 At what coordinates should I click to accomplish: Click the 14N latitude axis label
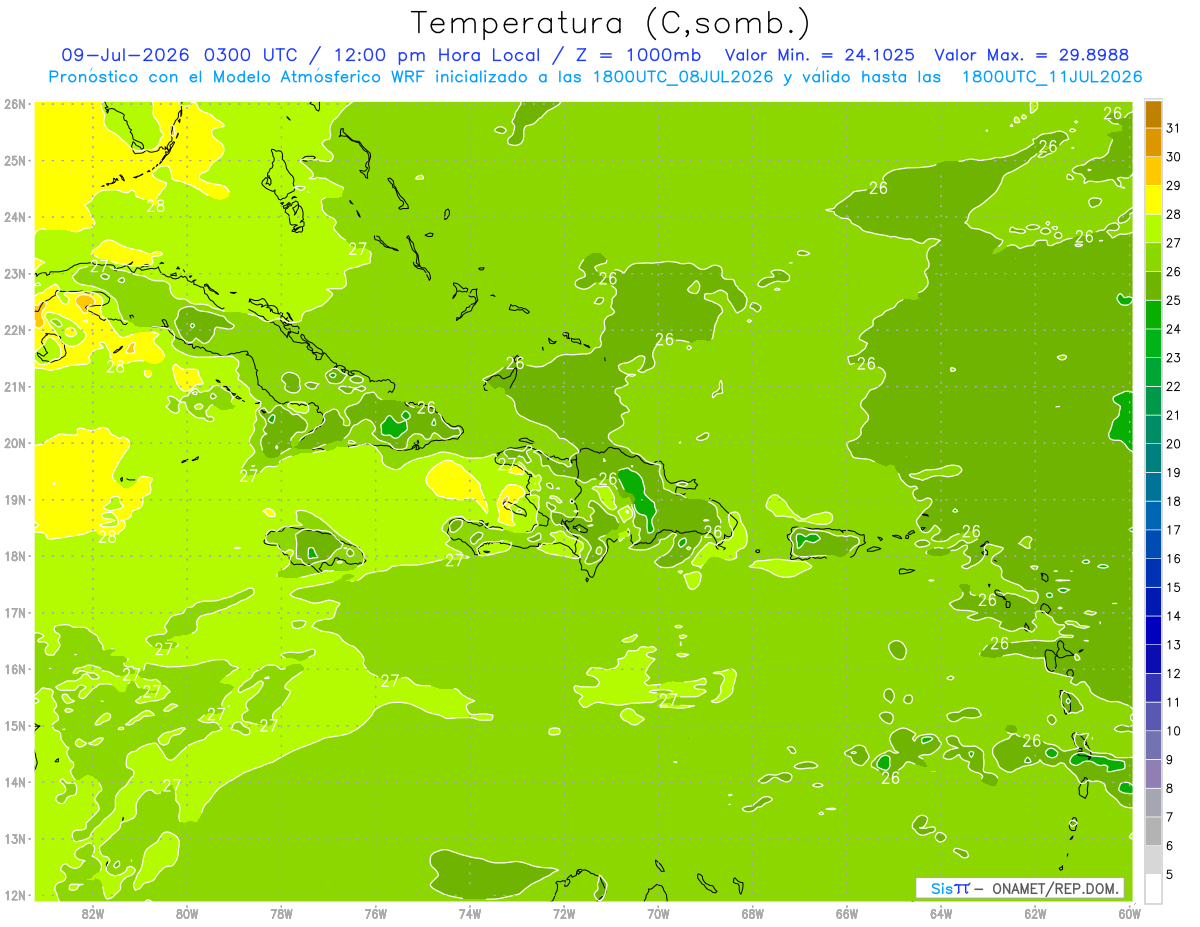(15, 782)
